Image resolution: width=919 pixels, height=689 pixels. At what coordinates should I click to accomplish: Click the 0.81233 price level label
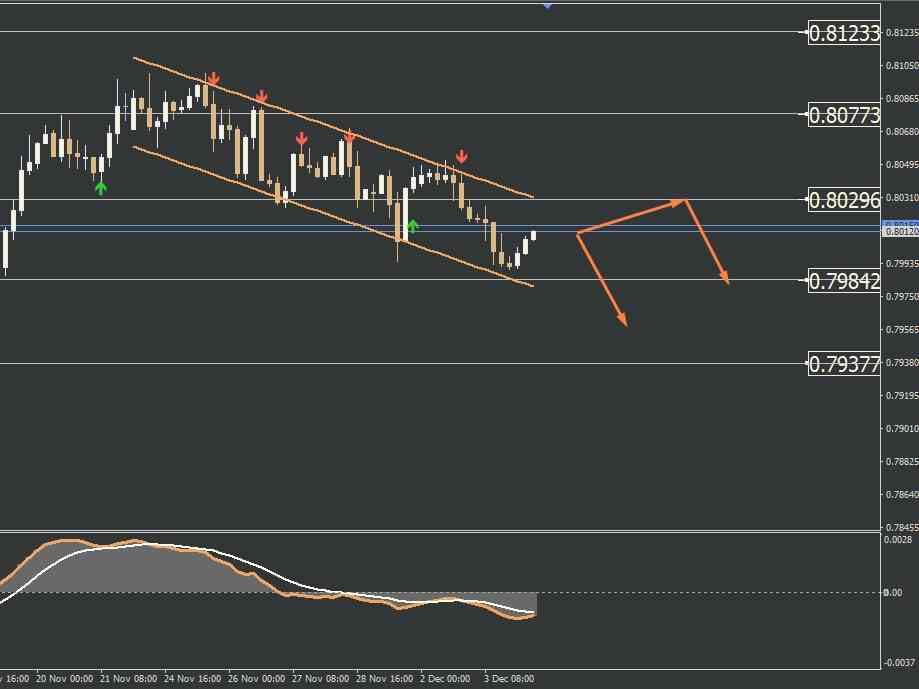[844, 33]
